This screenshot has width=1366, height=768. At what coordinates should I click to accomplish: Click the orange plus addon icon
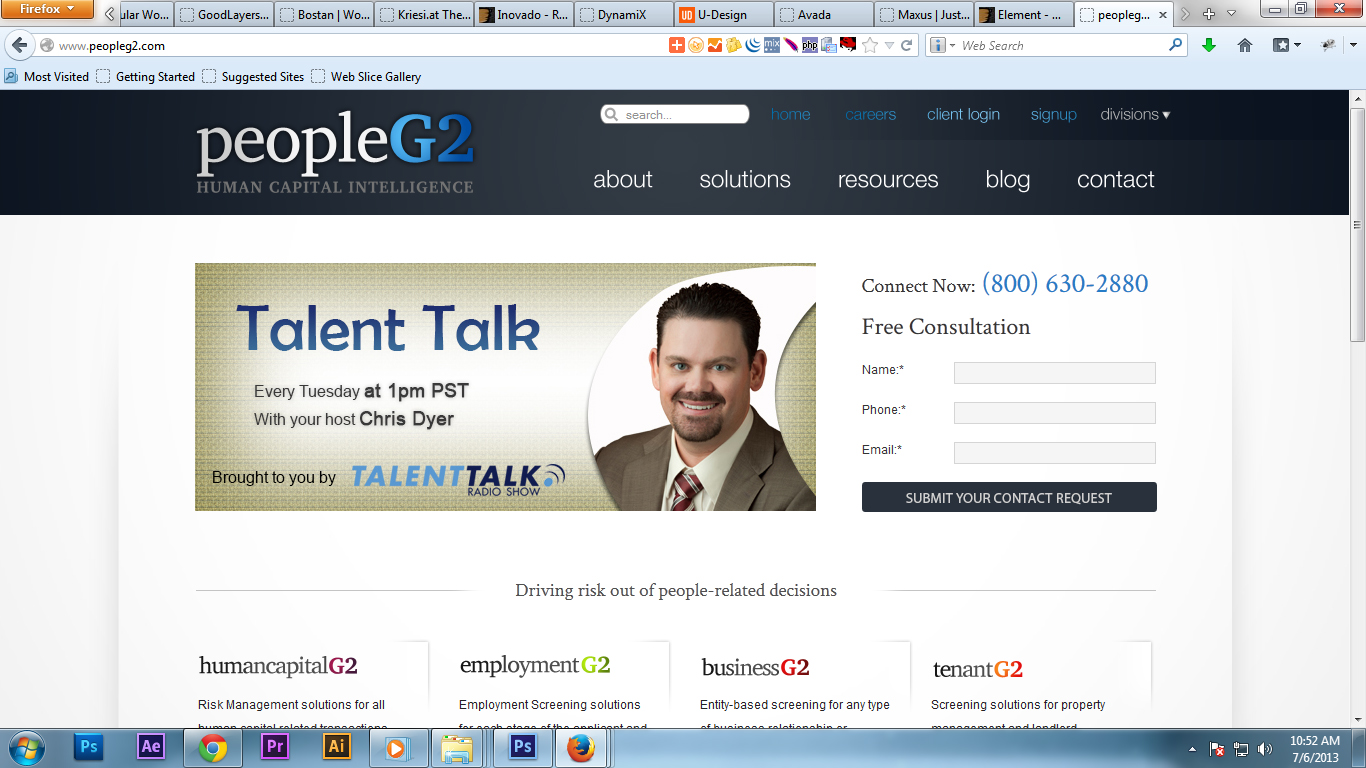pos(677,45)
